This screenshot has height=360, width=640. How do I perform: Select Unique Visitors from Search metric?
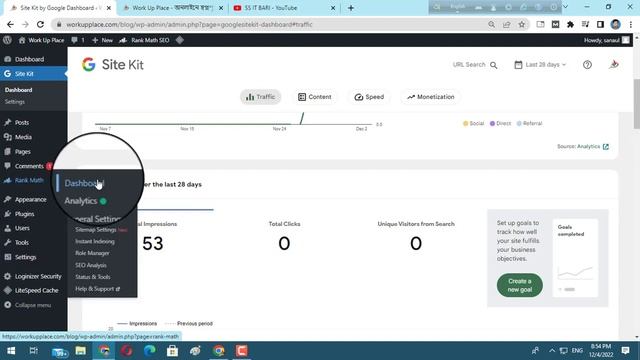(x=416, y=237)
